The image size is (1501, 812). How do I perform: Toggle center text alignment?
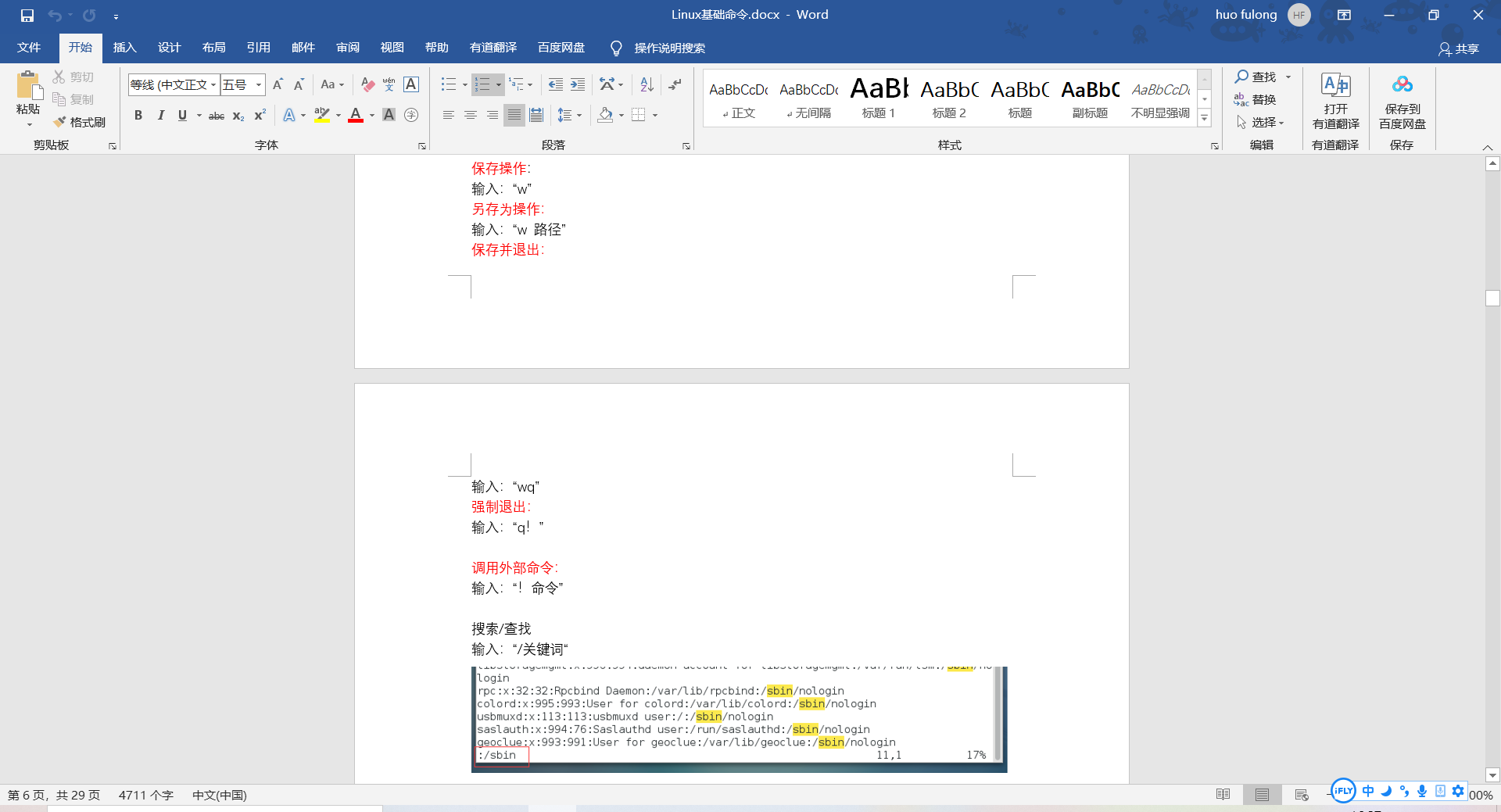(x=470, y=115)
